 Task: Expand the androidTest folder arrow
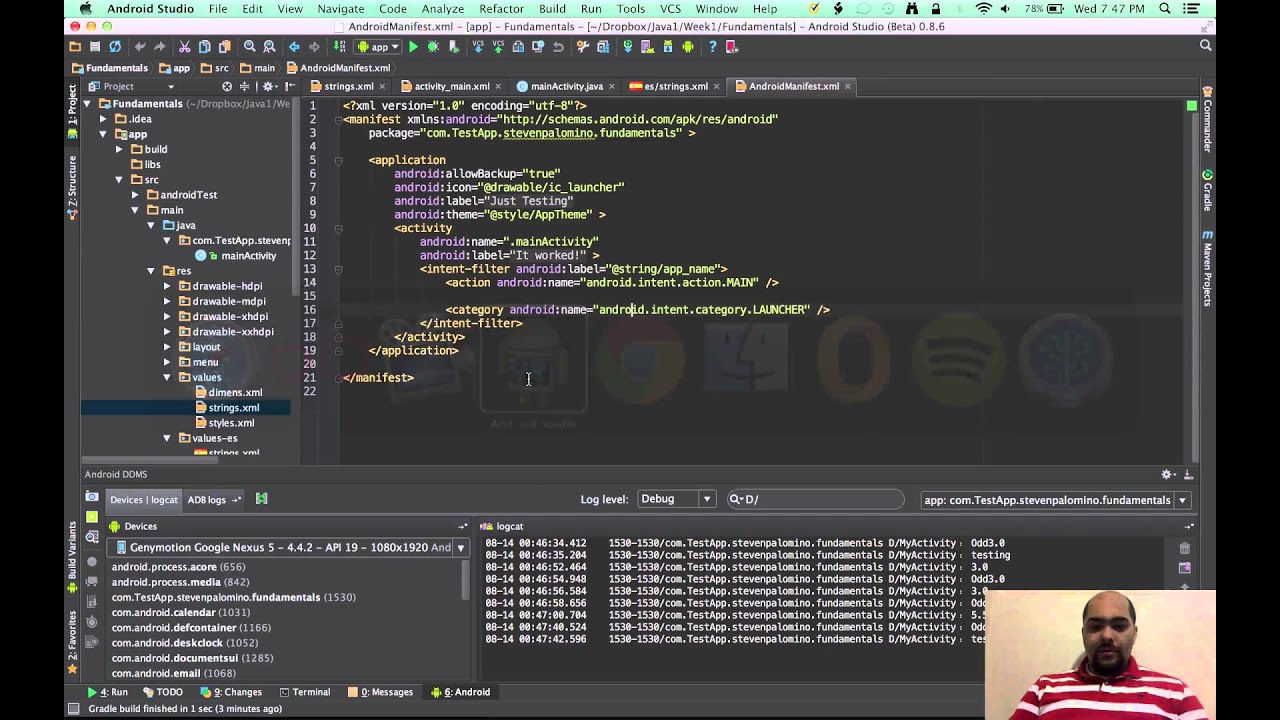pos(135,195)
